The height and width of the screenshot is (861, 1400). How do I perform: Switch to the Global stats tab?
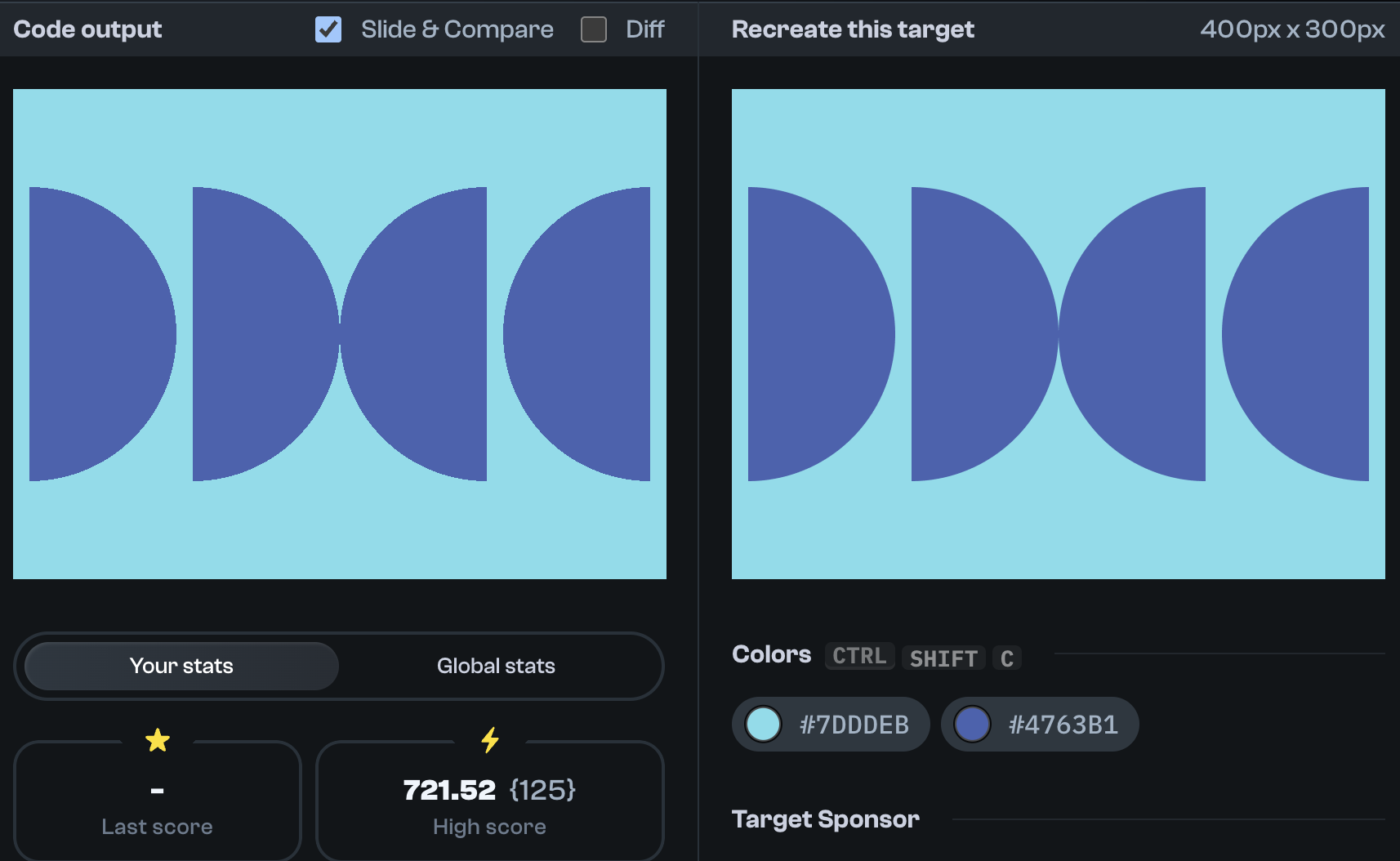(495, 666)
